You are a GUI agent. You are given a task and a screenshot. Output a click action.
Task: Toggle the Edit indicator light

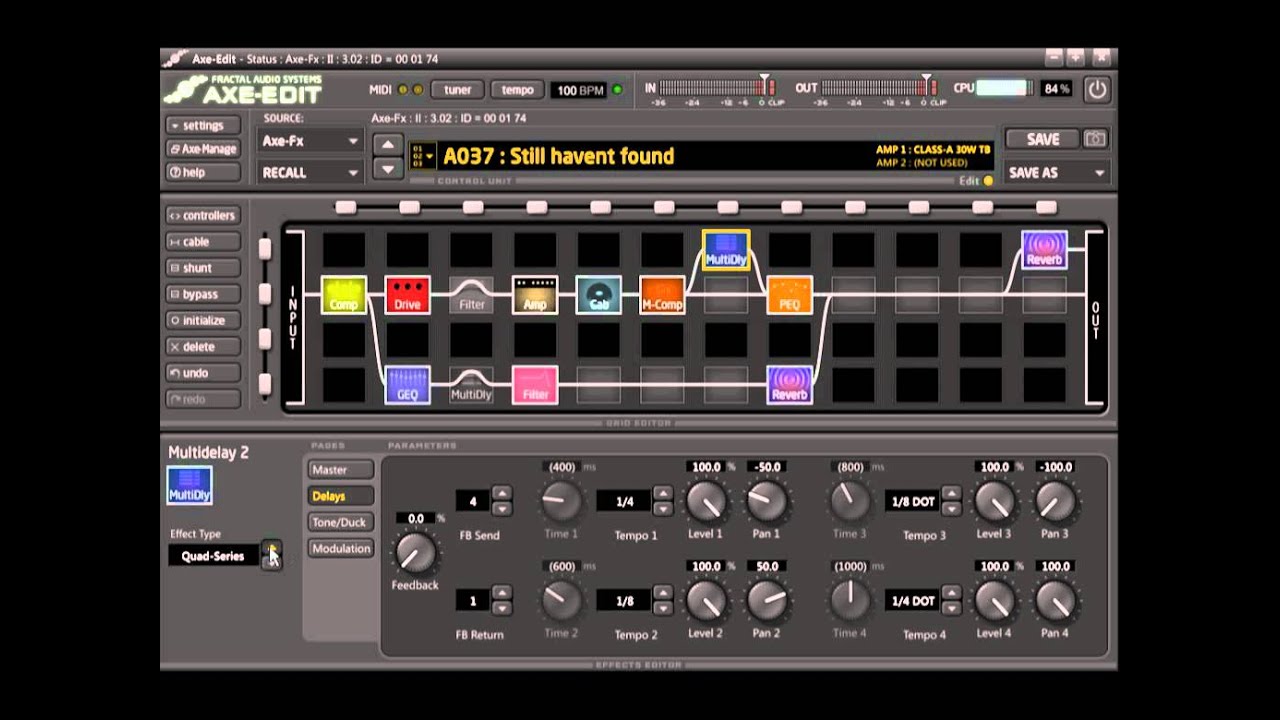coord(988,181)
